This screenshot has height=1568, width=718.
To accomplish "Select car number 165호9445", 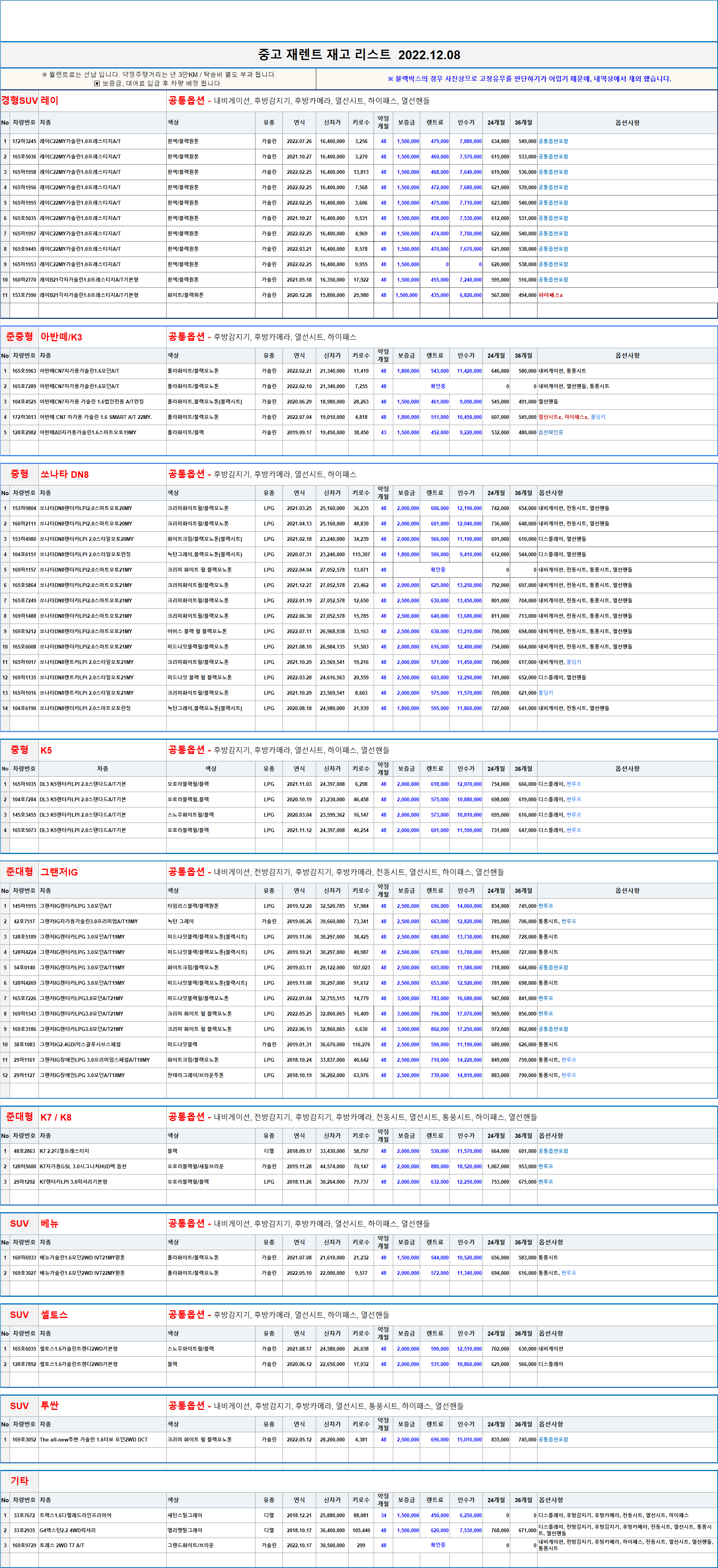I will point(24,249).
